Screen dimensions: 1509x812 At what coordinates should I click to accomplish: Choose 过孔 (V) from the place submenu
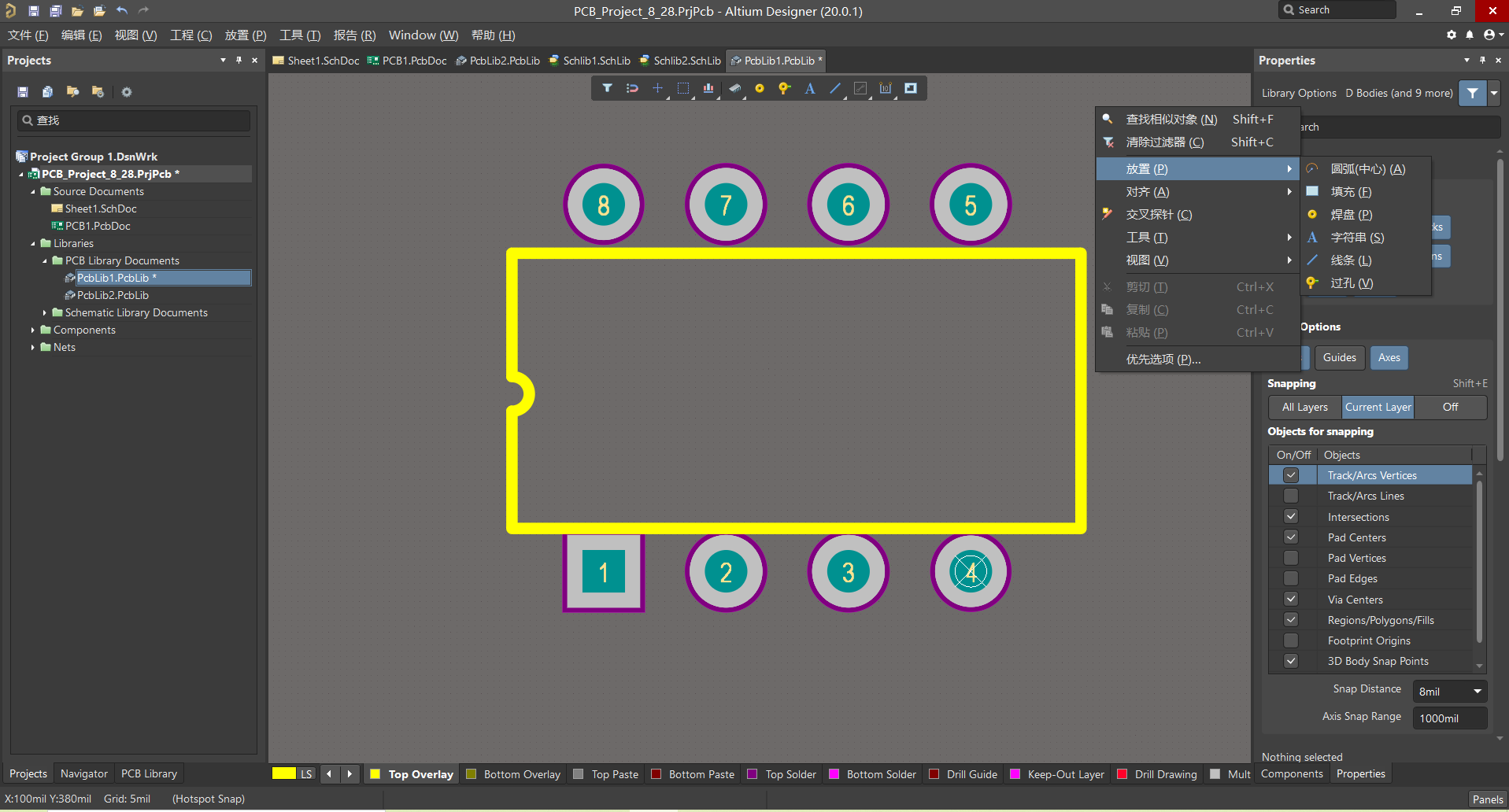click(x=1367, y=282)
